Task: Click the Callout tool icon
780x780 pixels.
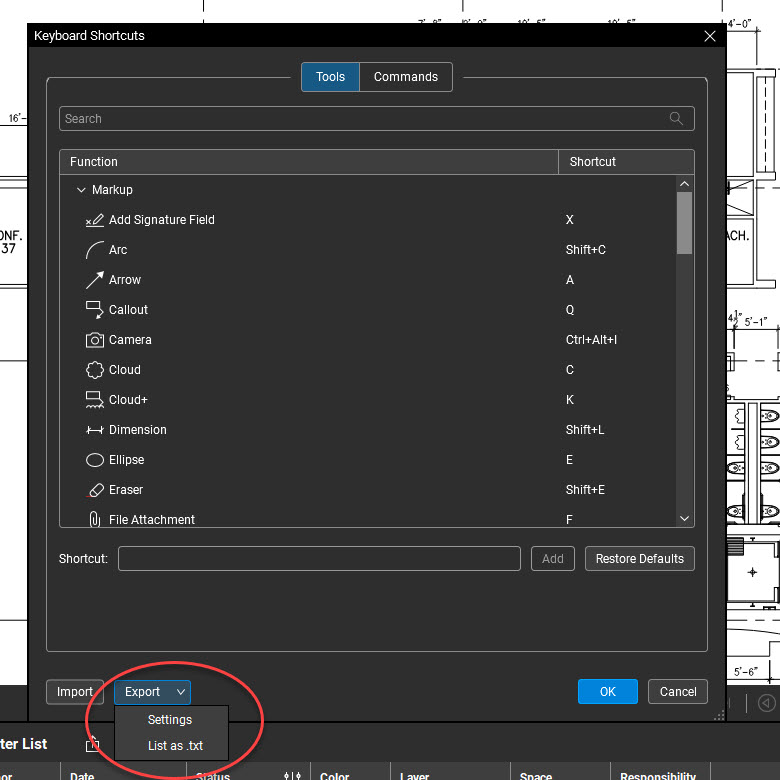Action: coord(95,309)
